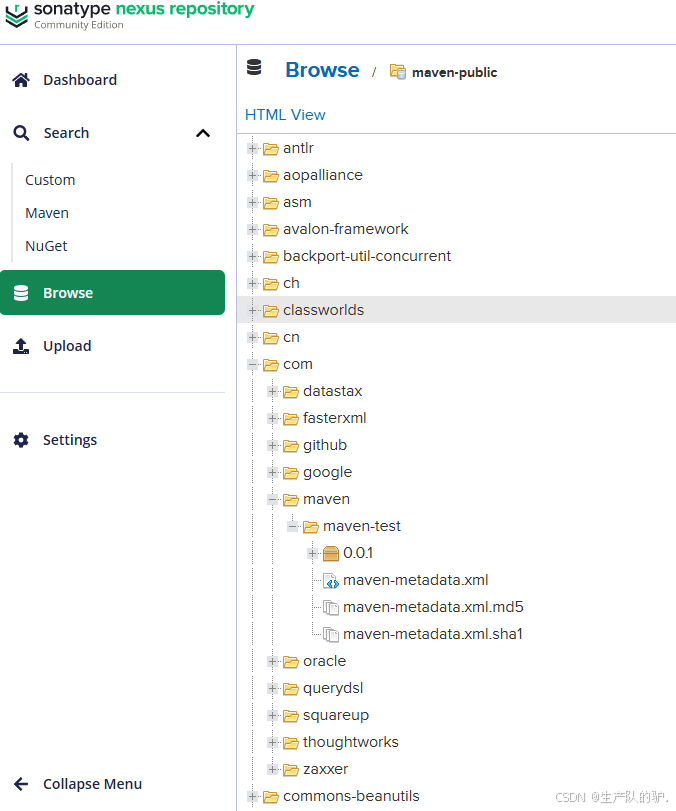Expand the antlr tree node
This screenshot has height=811, width=676.
252,148
